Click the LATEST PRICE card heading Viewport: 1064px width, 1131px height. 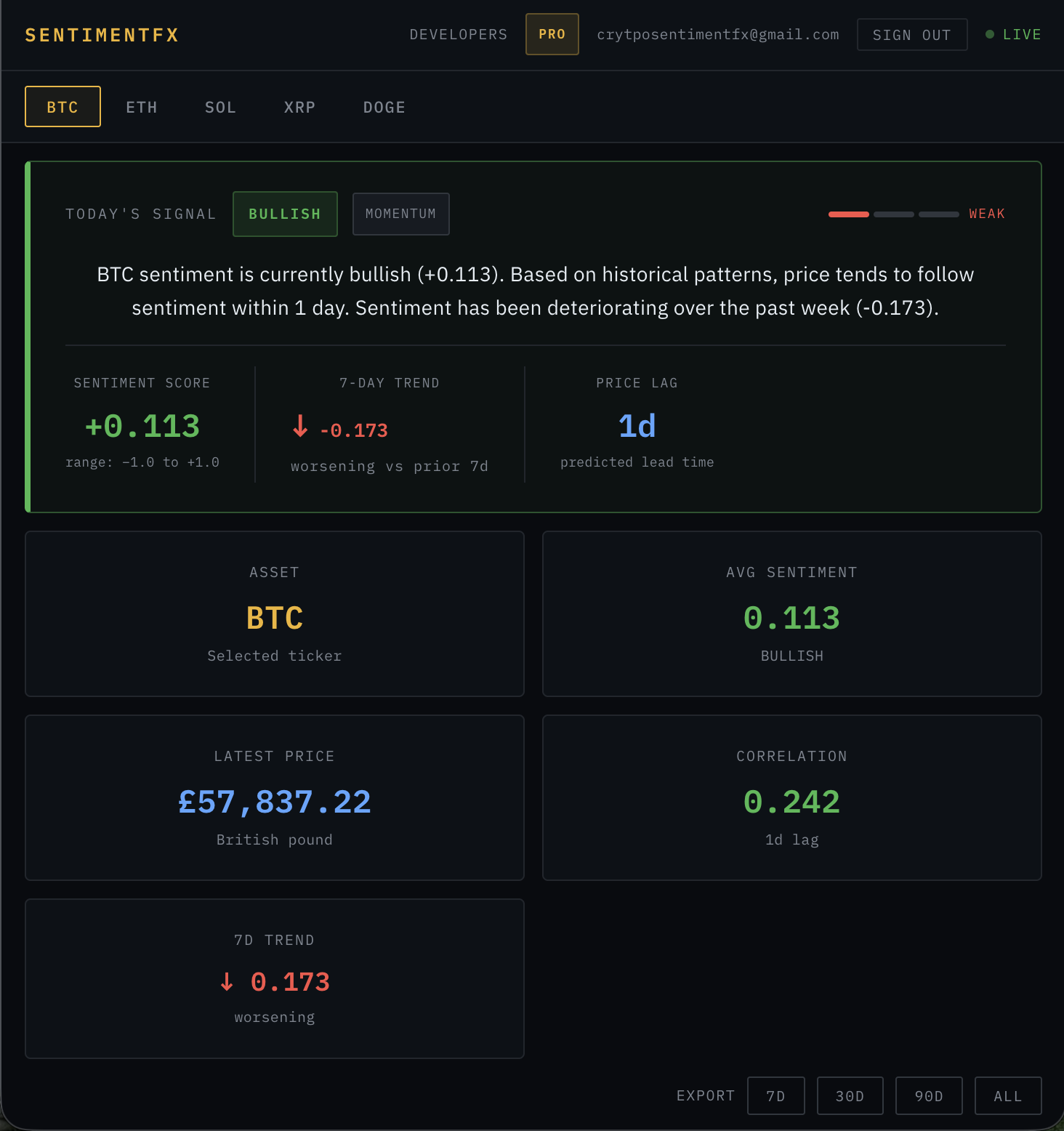[x=275, y=756]
